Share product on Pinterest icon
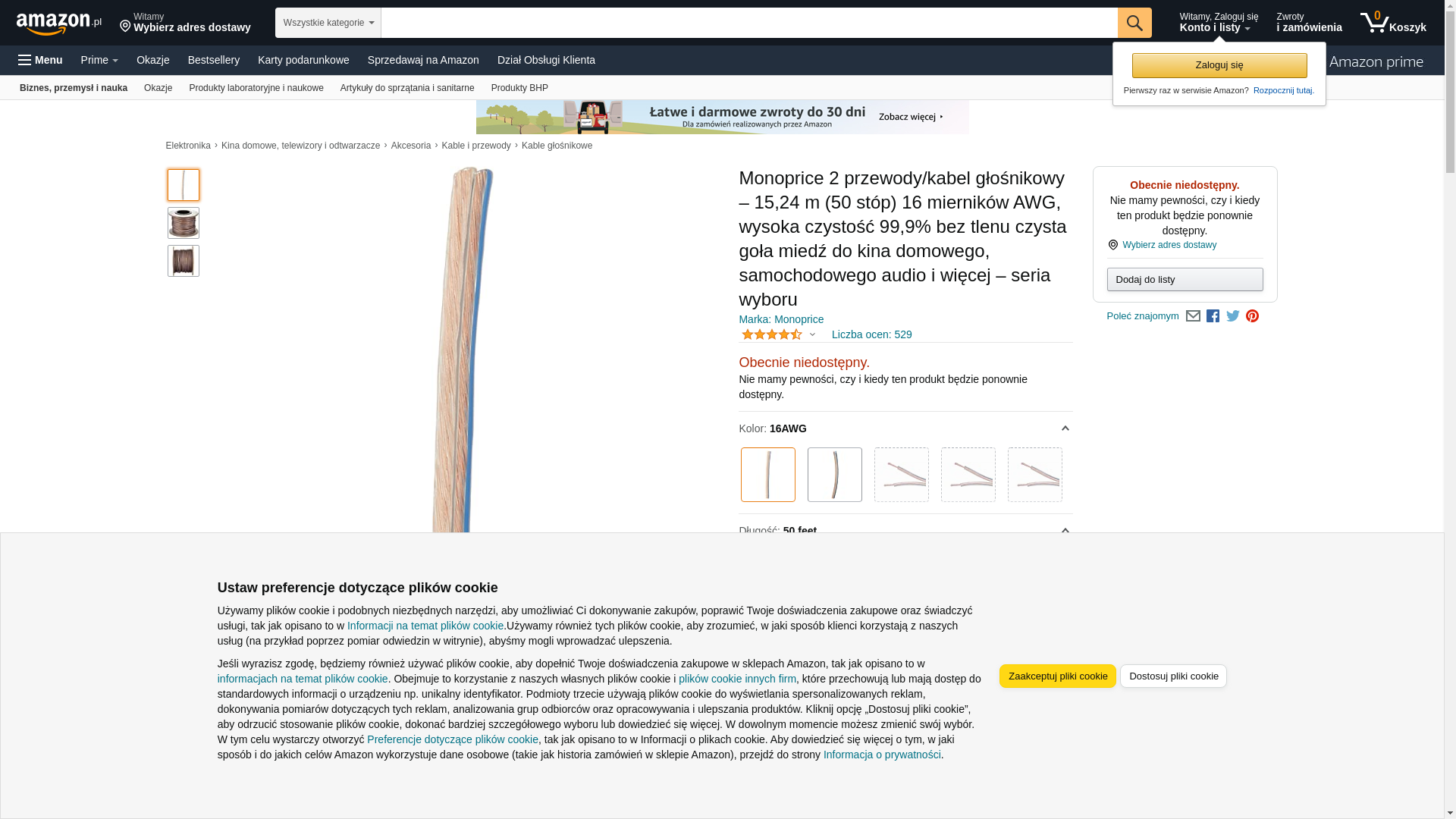The height and width of the screenshot is (819, 1456). [1252, 316]
